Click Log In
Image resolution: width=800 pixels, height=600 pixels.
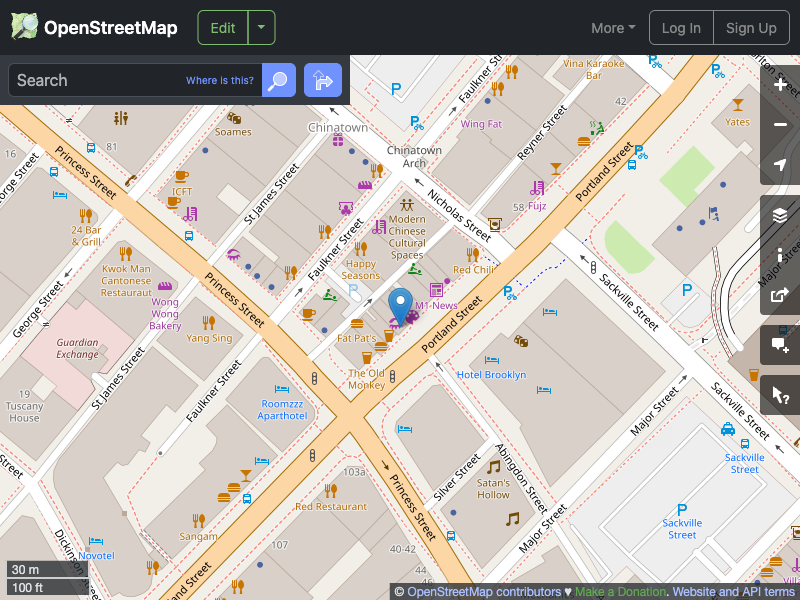(x=681, y=28)
